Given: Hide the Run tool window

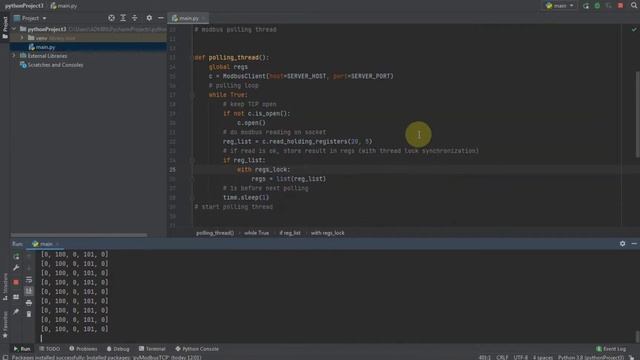Looking at the screenshot, I should click(634, 244).
